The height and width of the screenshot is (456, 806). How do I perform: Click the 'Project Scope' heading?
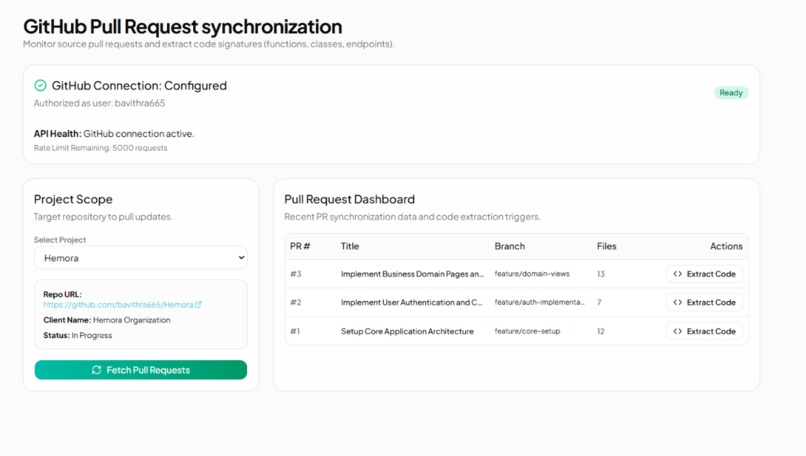73,199
